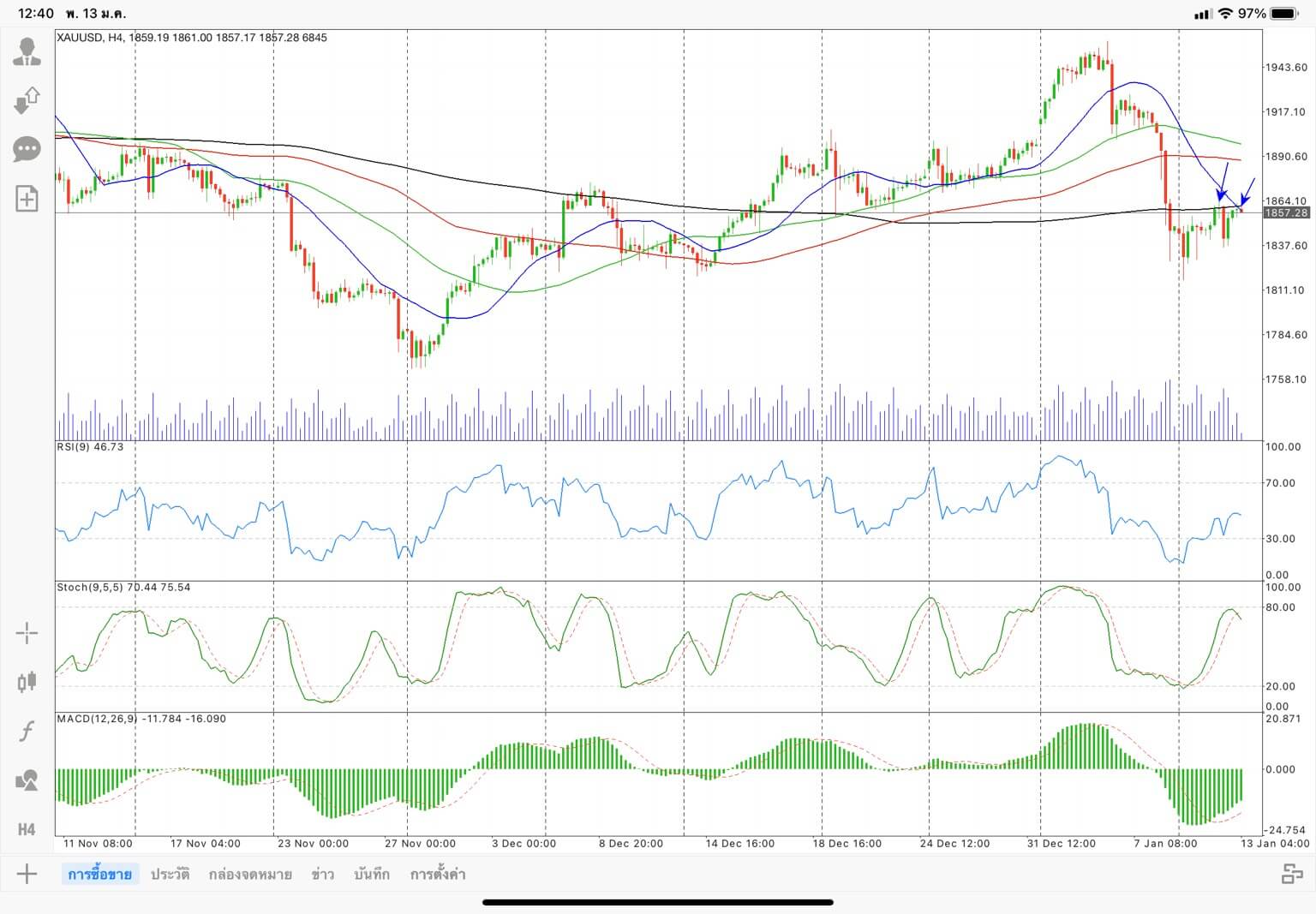Change the H4 timeframe in sidebar
The image size is (1316, 914).
click(x=27, y=829)
